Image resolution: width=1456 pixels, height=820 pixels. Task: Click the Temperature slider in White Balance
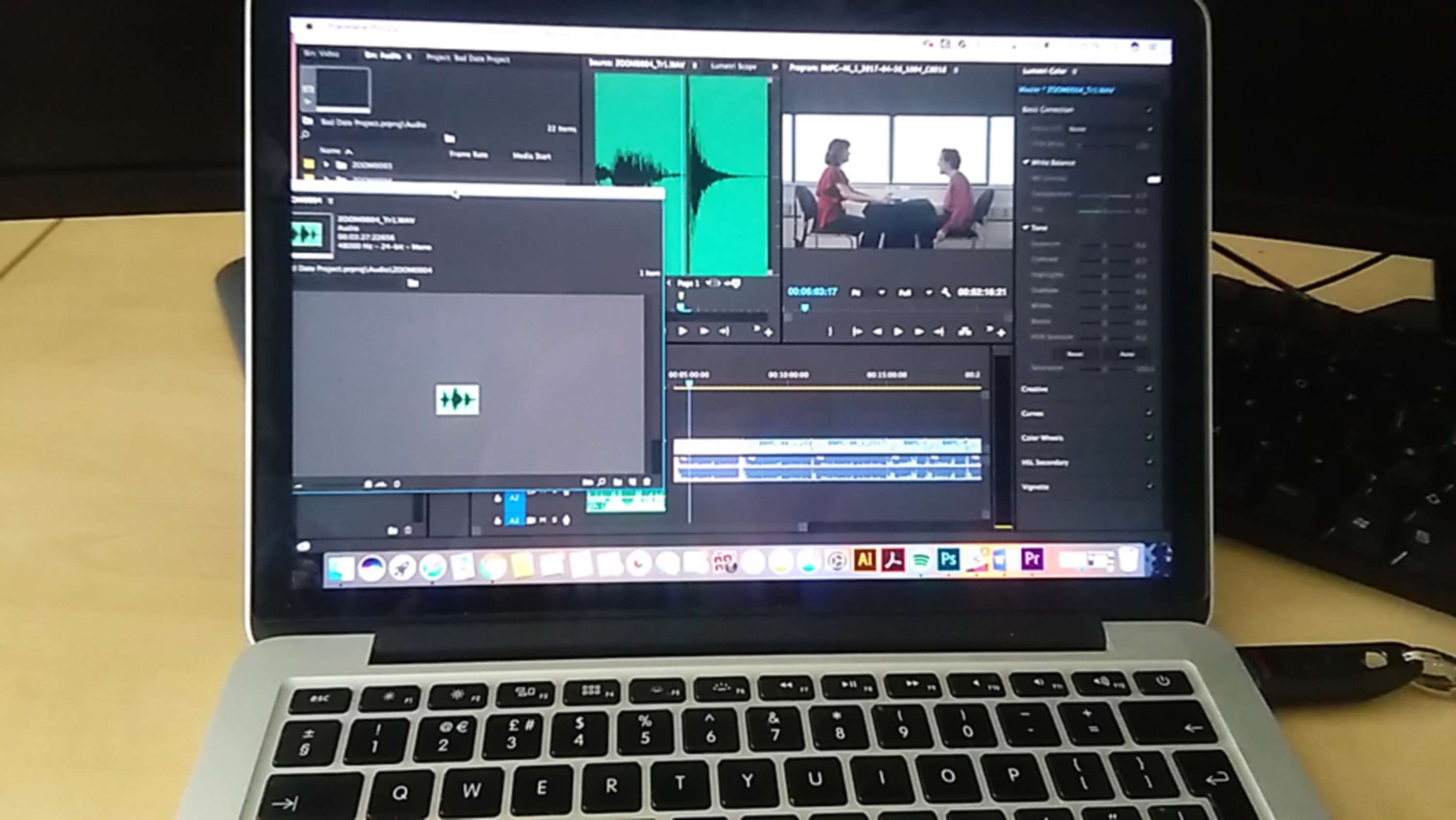pos(1105,196)
